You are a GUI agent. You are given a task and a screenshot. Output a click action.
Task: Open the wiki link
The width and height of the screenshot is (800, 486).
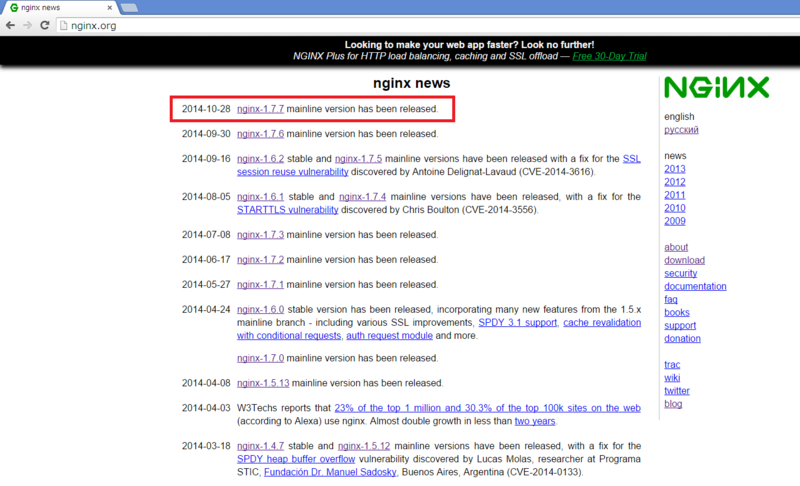[672, 378]
